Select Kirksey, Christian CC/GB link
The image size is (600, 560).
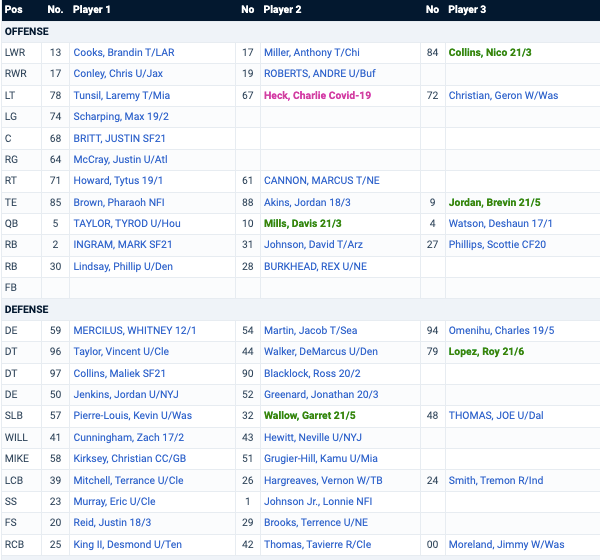[x=129, y=458]
